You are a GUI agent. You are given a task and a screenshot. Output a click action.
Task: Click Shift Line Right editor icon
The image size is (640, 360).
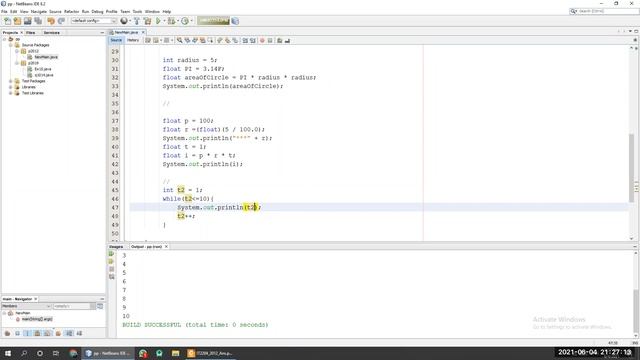[x=253, y=40]
